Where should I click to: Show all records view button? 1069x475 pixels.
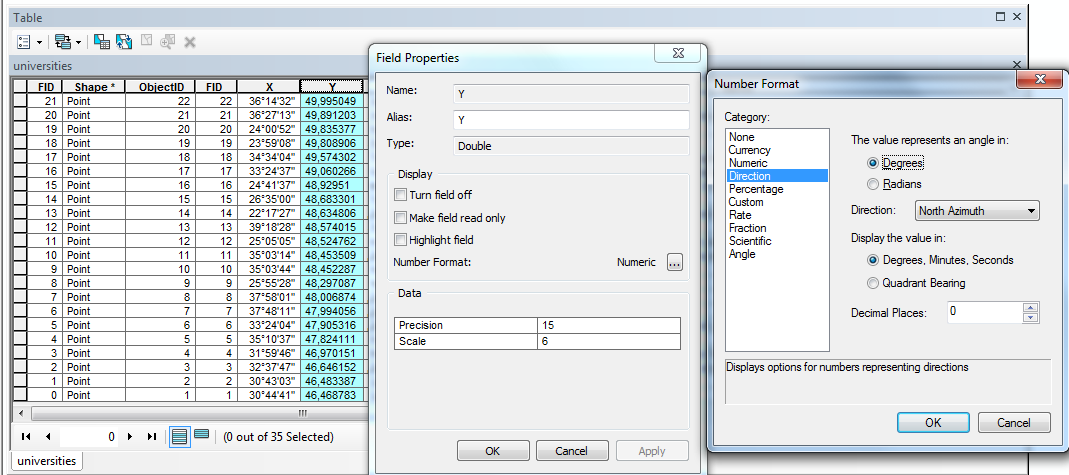coord(180,436)
